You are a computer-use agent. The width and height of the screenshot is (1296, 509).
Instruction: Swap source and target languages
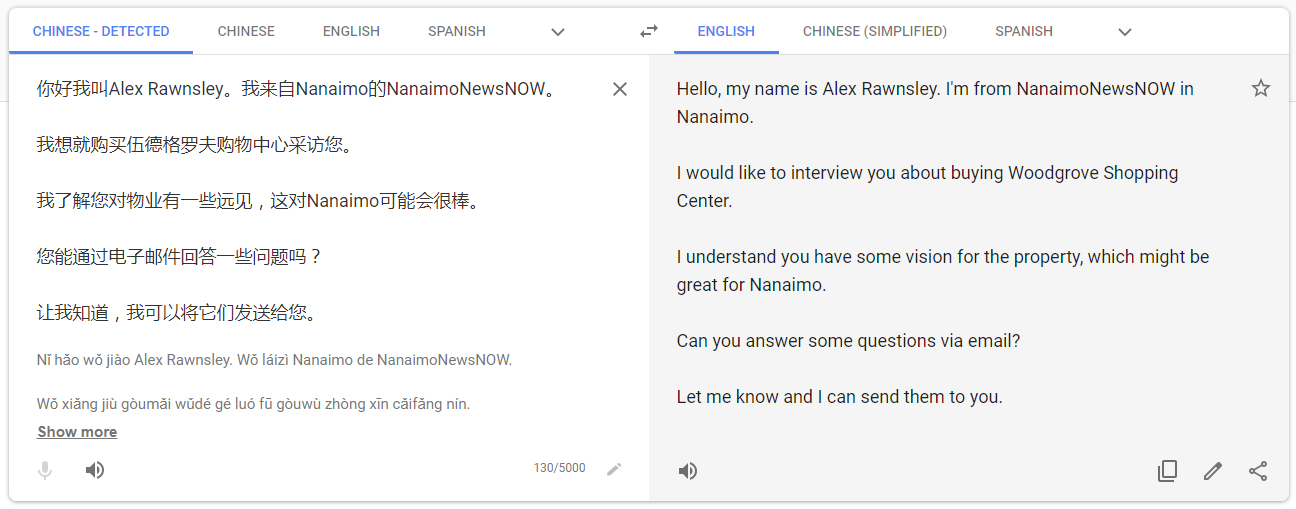649,31
